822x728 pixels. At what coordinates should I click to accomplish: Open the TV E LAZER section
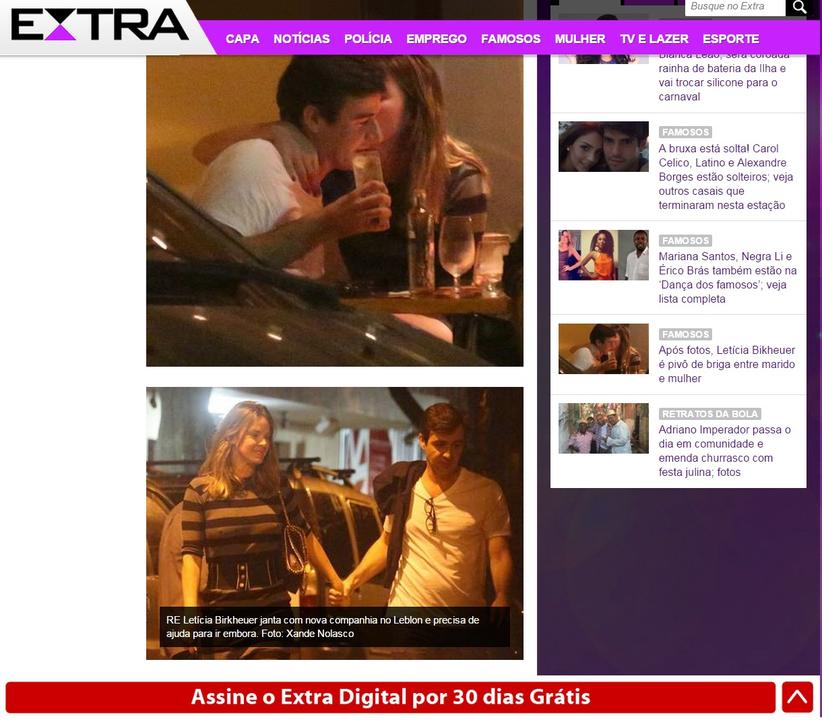pyautogui.click(x=654, y=39)
